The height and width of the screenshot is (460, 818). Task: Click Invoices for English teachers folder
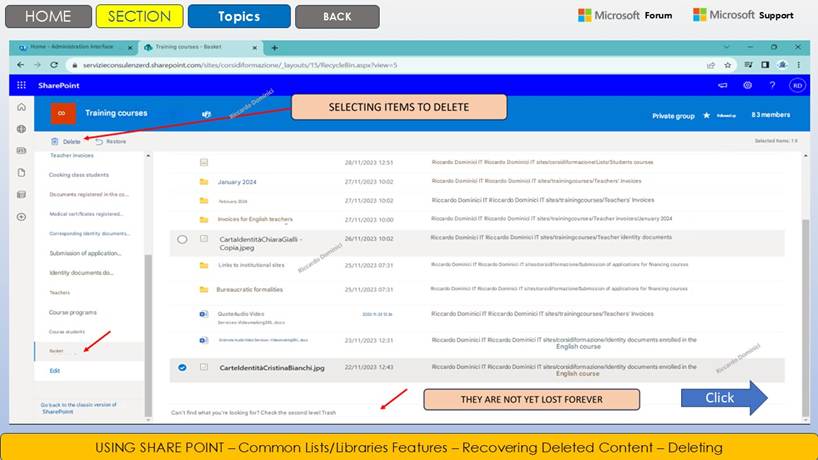(255, 219)
